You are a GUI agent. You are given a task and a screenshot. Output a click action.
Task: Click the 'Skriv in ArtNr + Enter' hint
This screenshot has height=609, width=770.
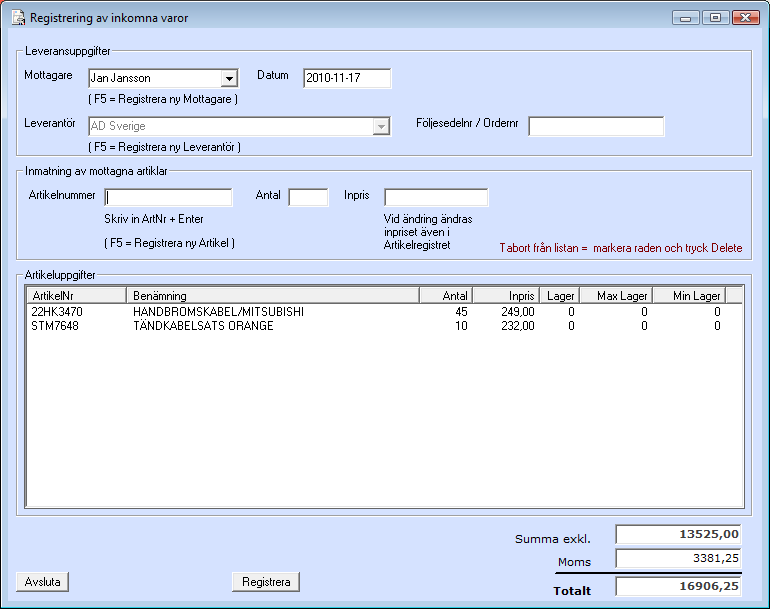tap(154, 219)
